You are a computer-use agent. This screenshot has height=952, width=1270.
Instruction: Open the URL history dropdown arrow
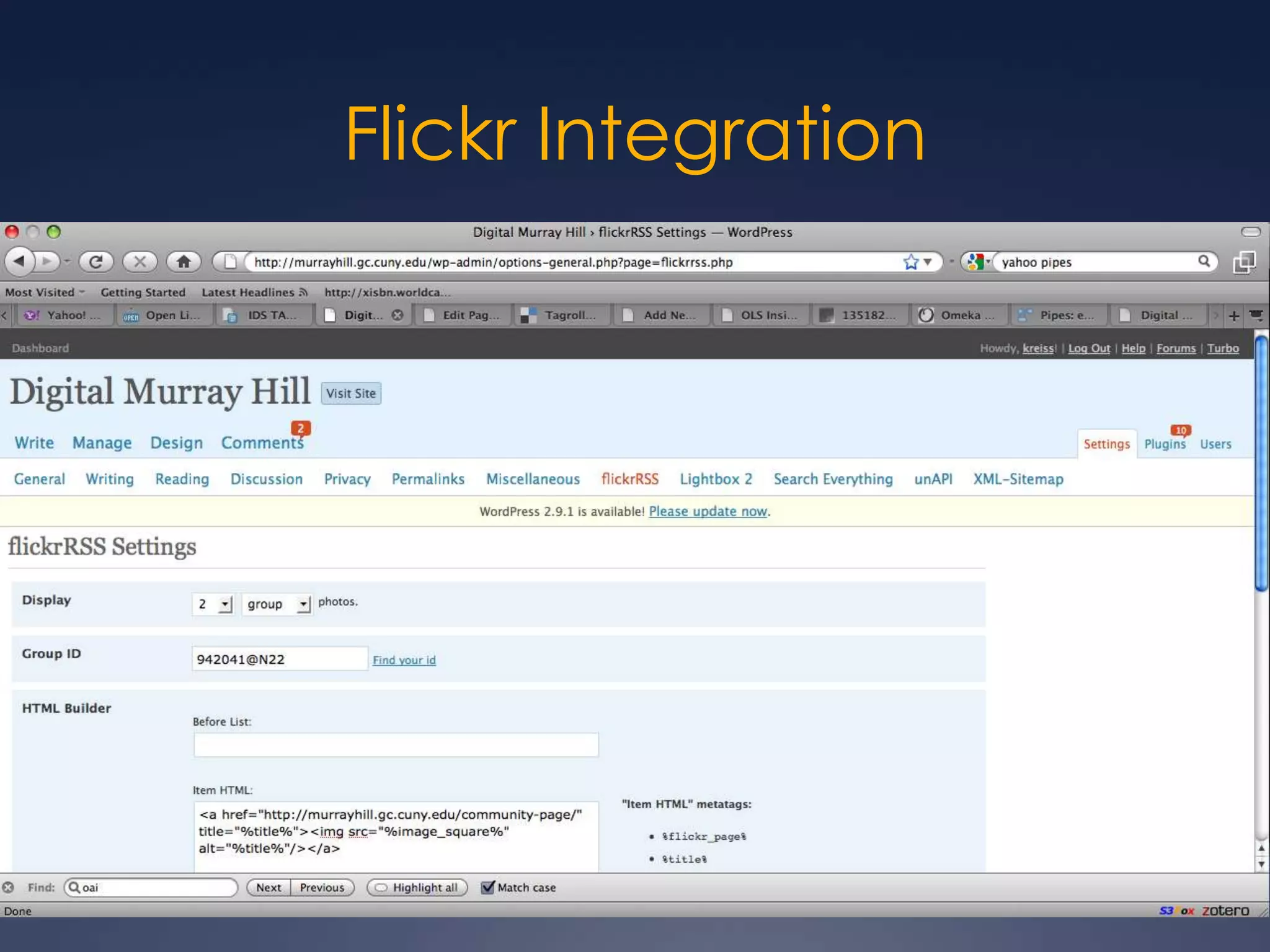928,262
